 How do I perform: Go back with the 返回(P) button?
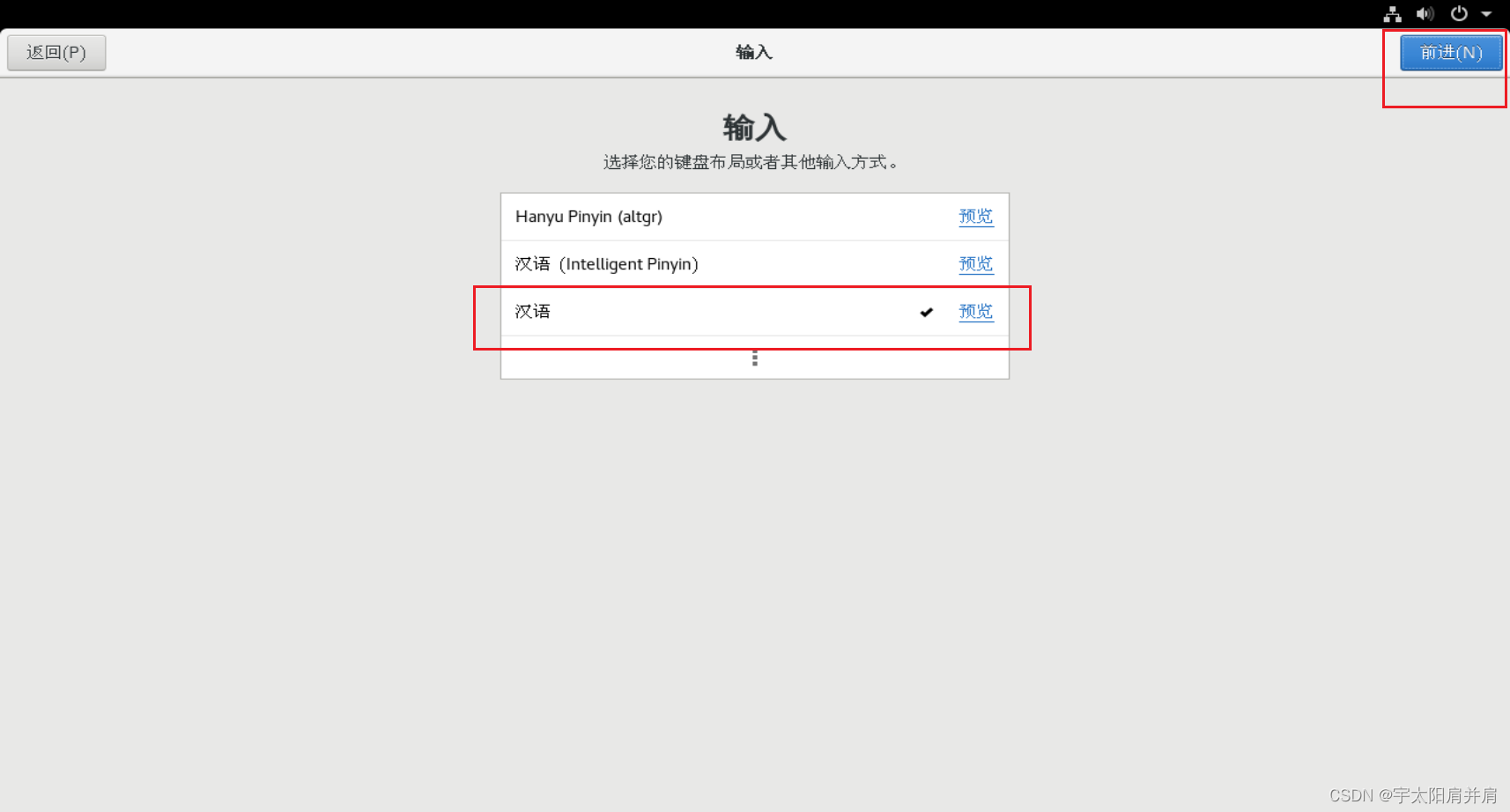pos(56,53)
